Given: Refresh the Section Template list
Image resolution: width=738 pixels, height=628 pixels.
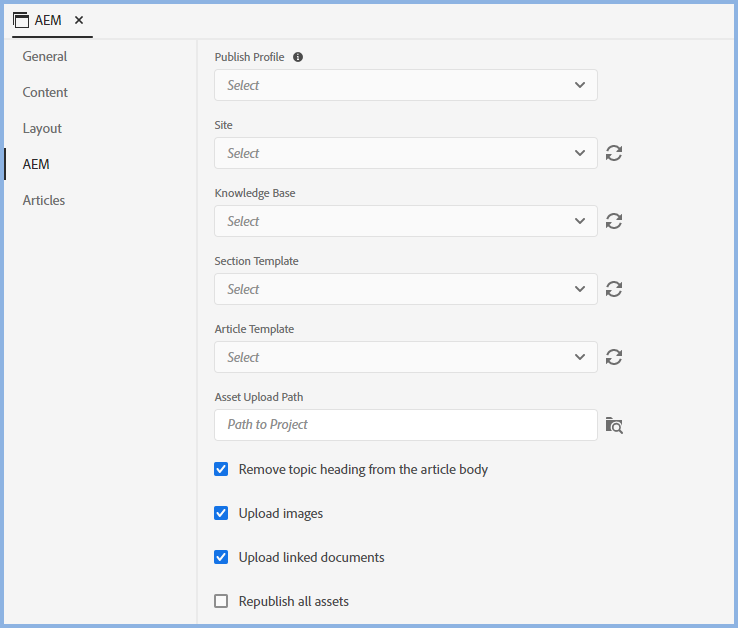Looking at the screenshot, I should (614, 289).
